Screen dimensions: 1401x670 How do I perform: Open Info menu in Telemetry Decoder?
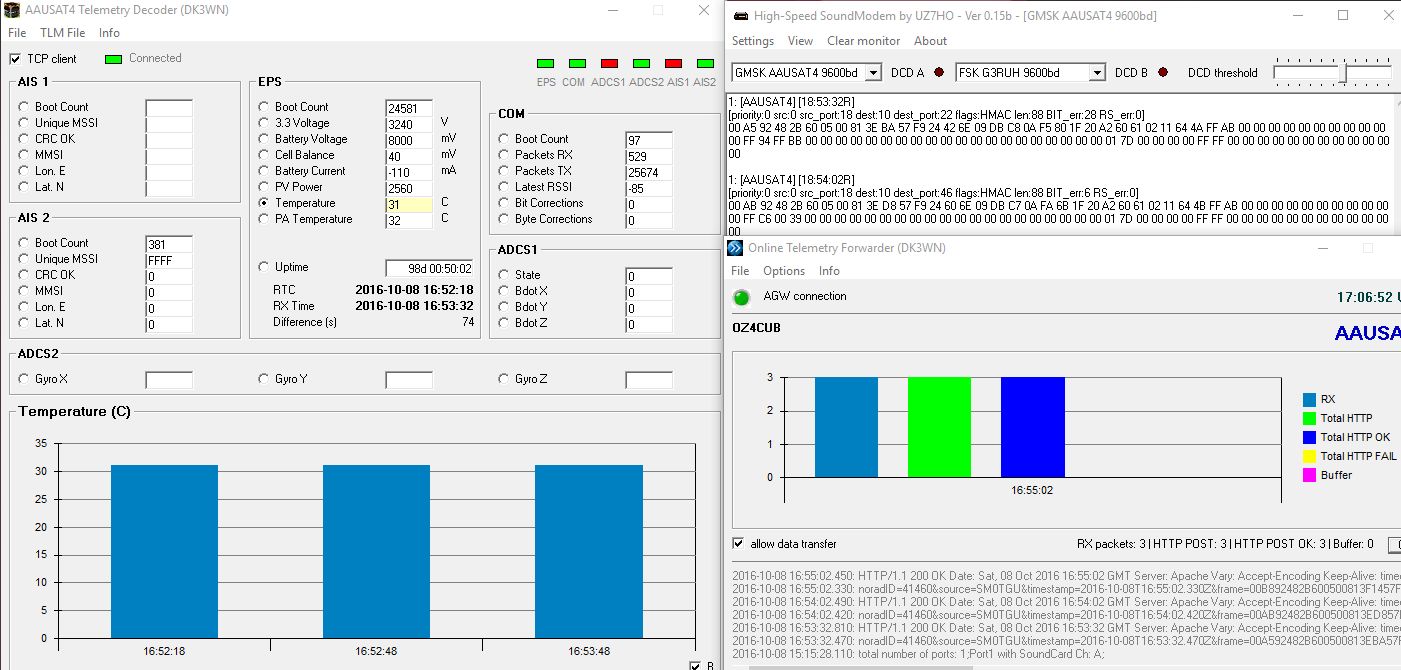click(x=109, y=33)
